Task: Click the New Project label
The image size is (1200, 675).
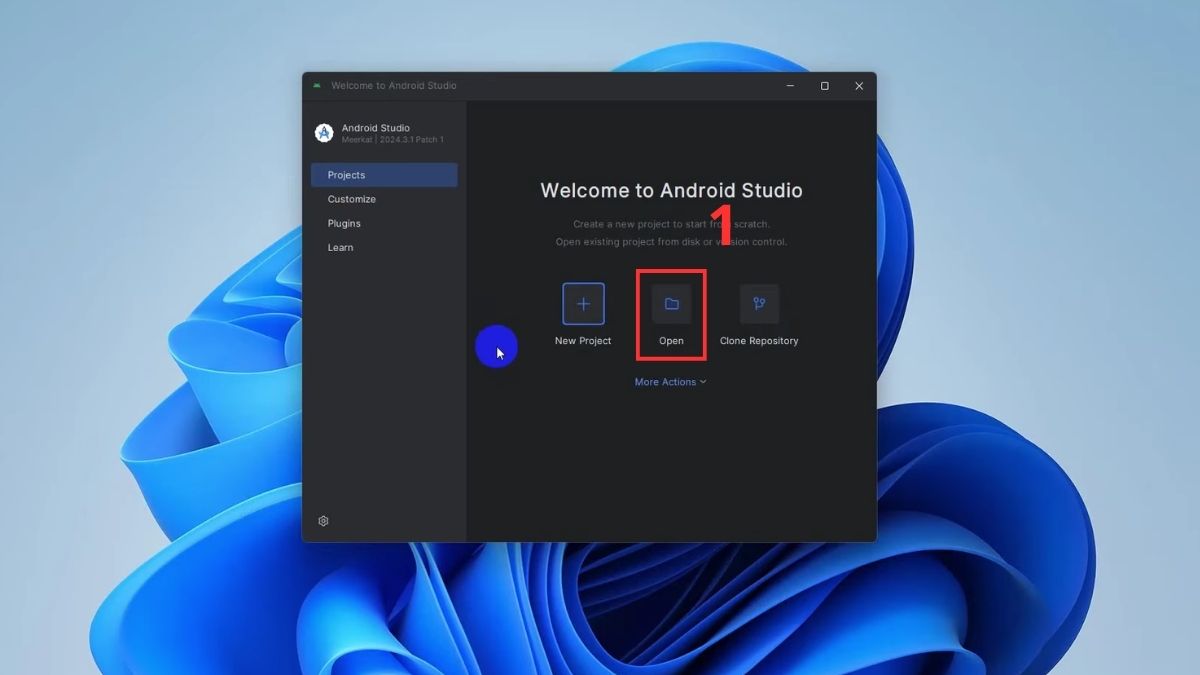Action: tap(583, 341)
